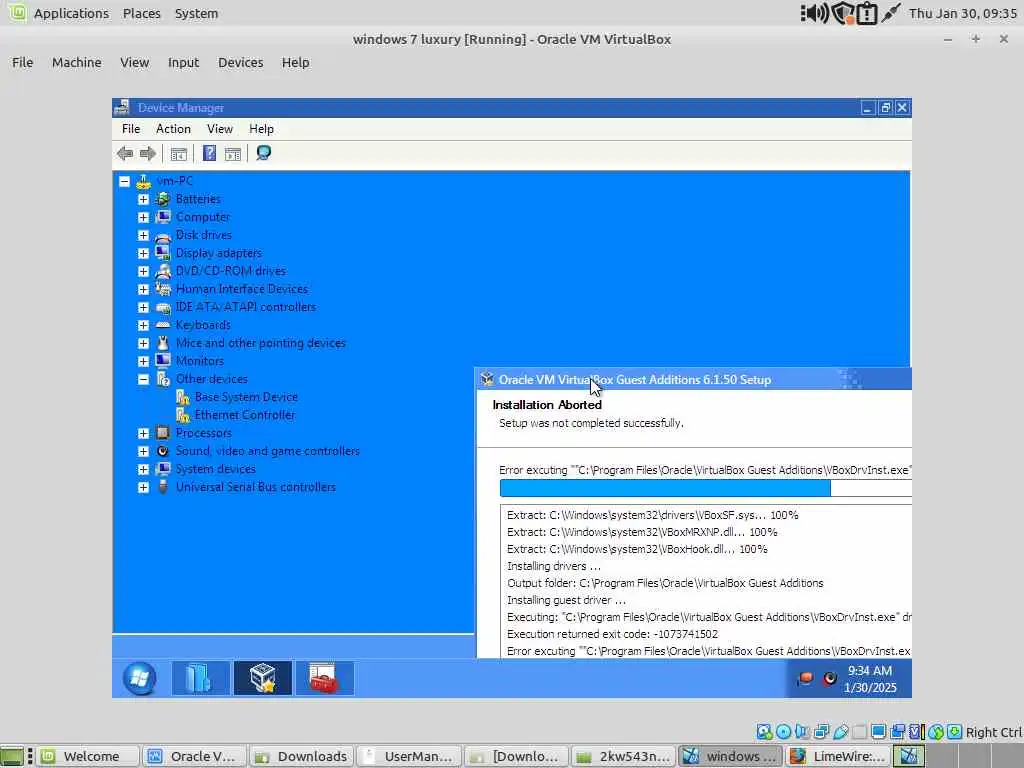Collapse the Other devices node
This screenshot has width=1024, height=768.
click(143, 379)
